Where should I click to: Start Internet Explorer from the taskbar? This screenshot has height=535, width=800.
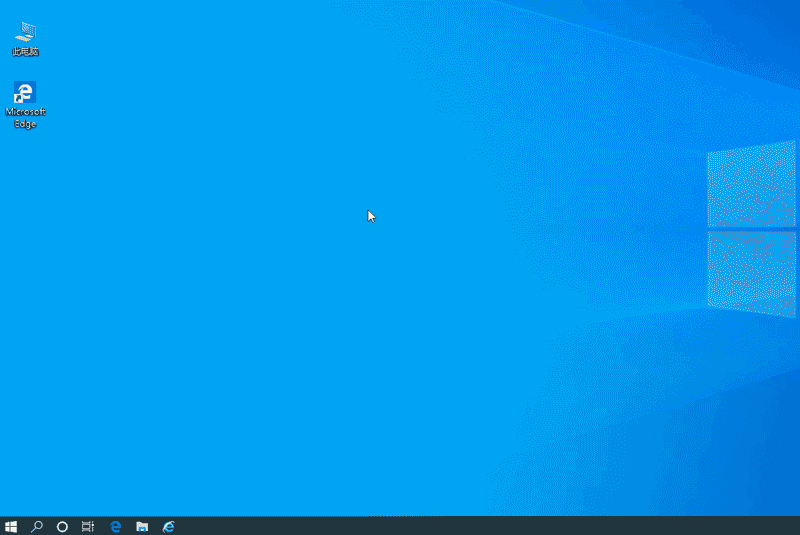tap(169, 526)
